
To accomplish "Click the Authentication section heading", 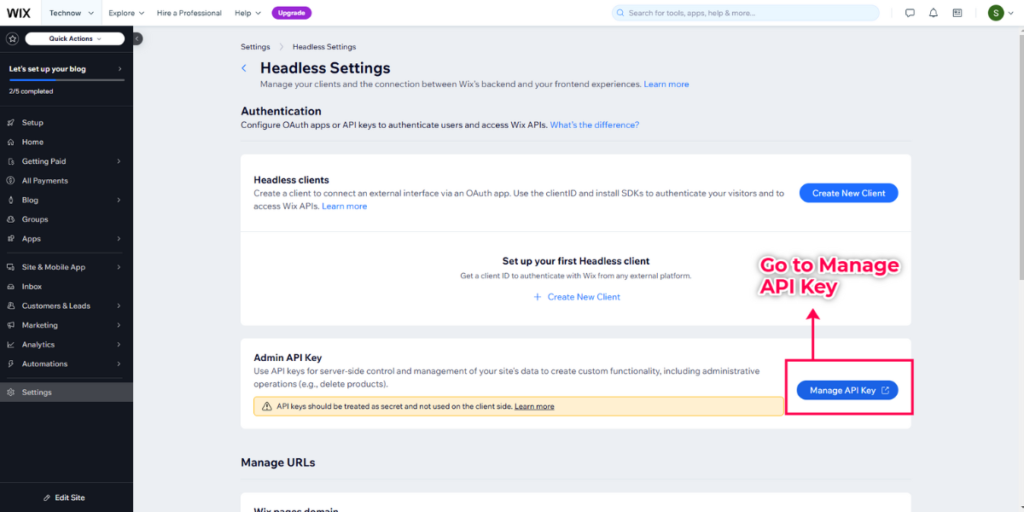I will point(281,111).
